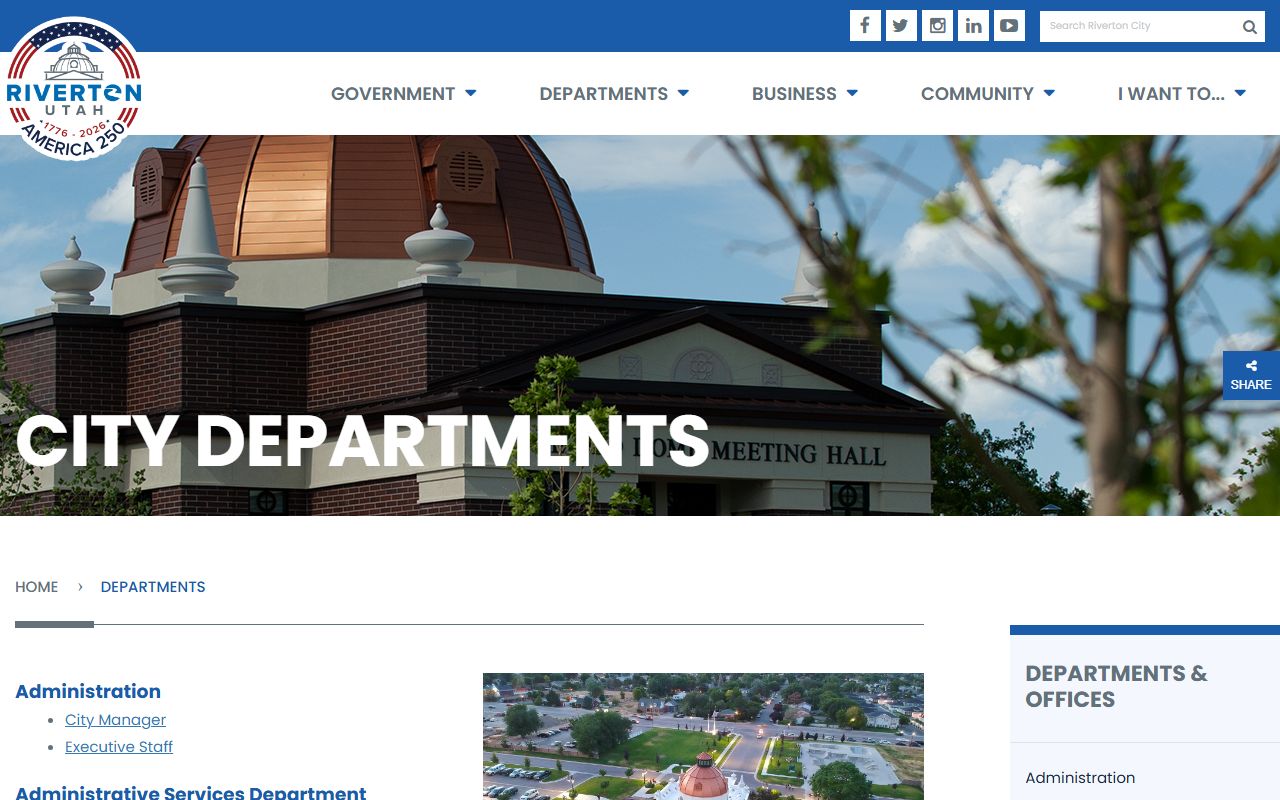Open the City Manager link
Screen dimensions: 1280x800
[x=115, y=720]
